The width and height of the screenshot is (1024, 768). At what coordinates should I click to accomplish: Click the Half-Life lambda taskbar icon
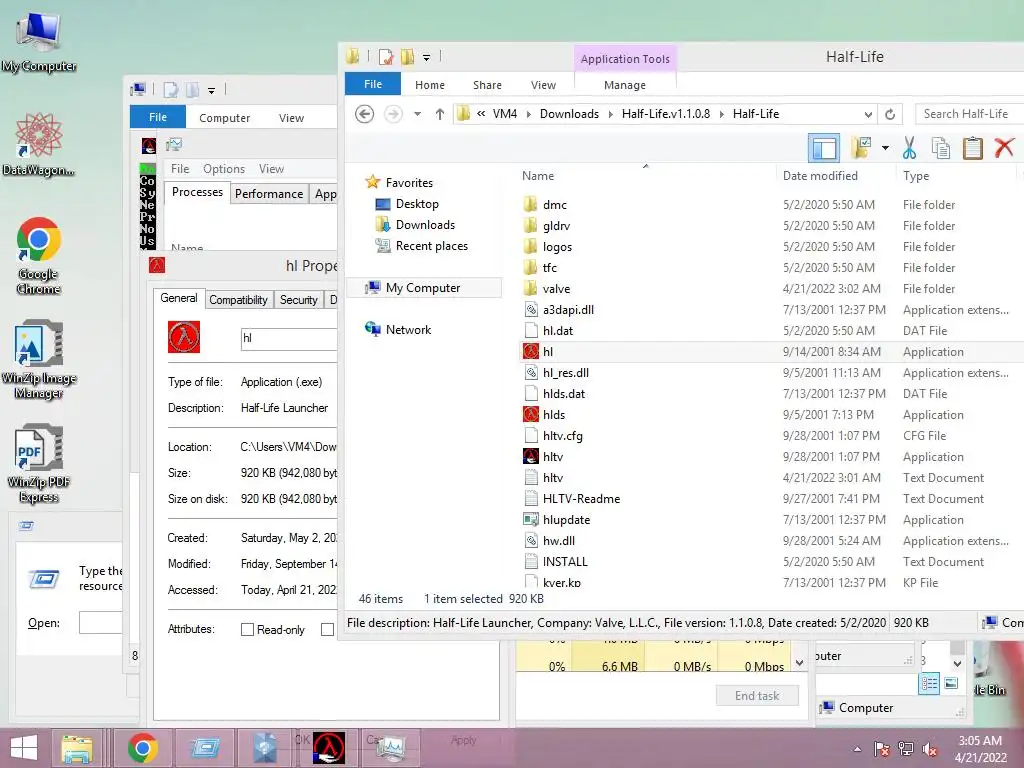pos(328,748)
